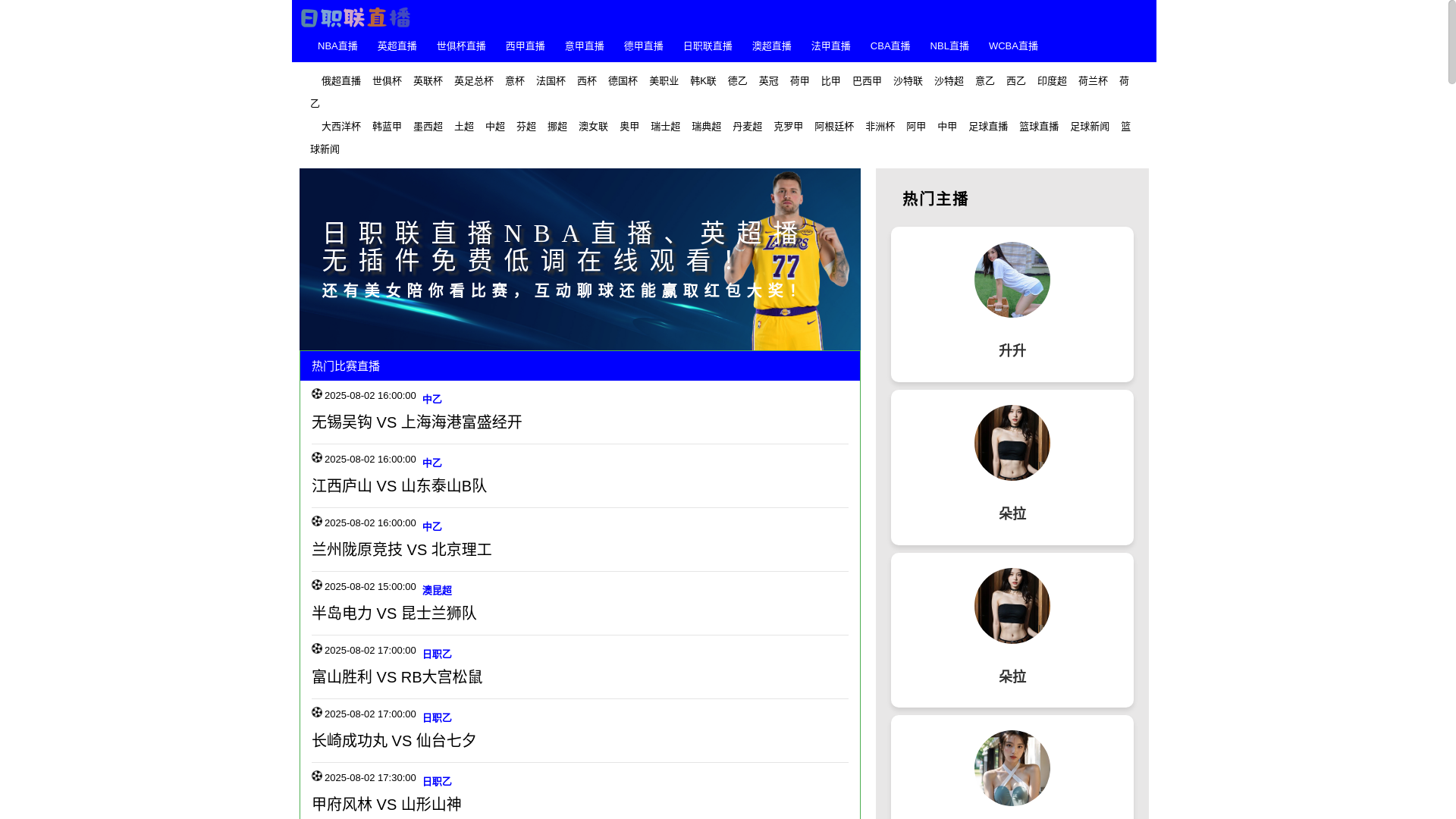Click streamer name 升升
1456x819 pixels.
[1012, 350]
